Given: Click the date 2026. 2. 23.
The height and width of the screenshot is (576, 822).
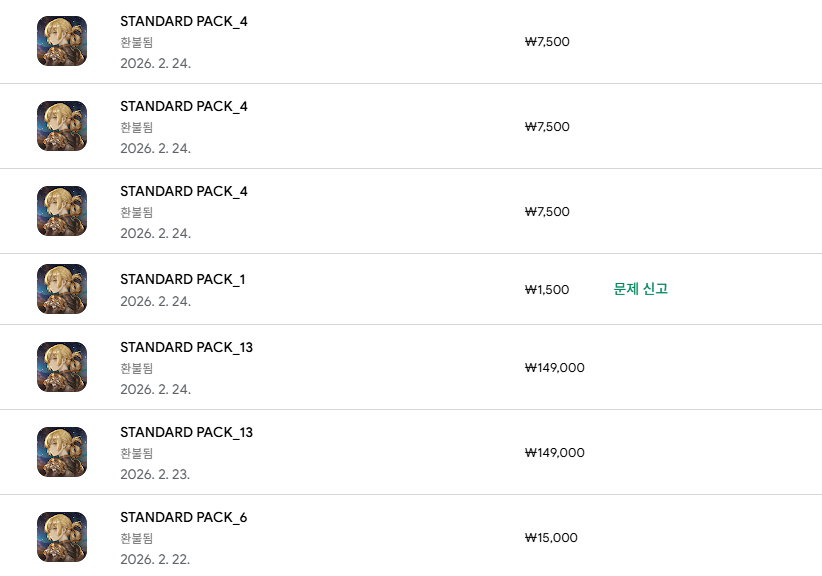Looking at the screenshot, I should pyautogui.click(x=155, y=474).
